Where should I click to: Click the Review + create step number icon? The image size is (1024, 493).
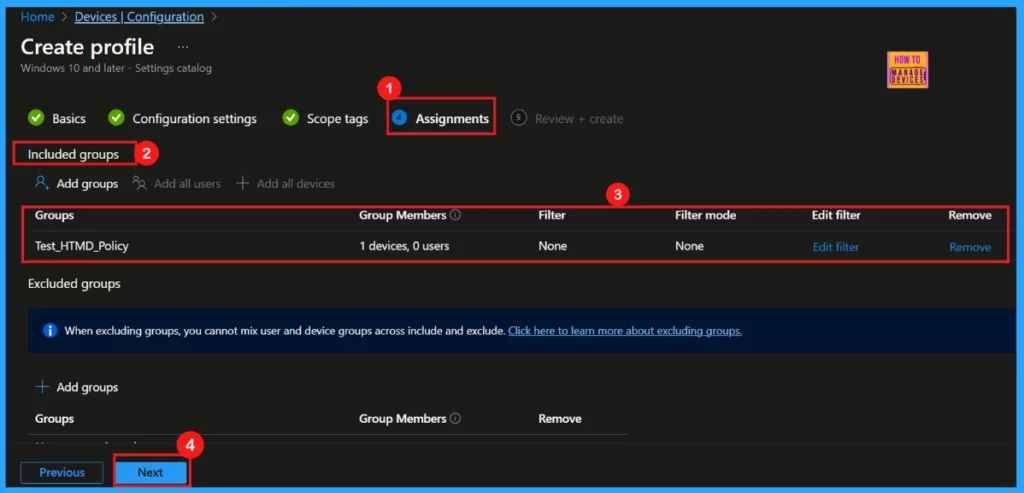519,118
